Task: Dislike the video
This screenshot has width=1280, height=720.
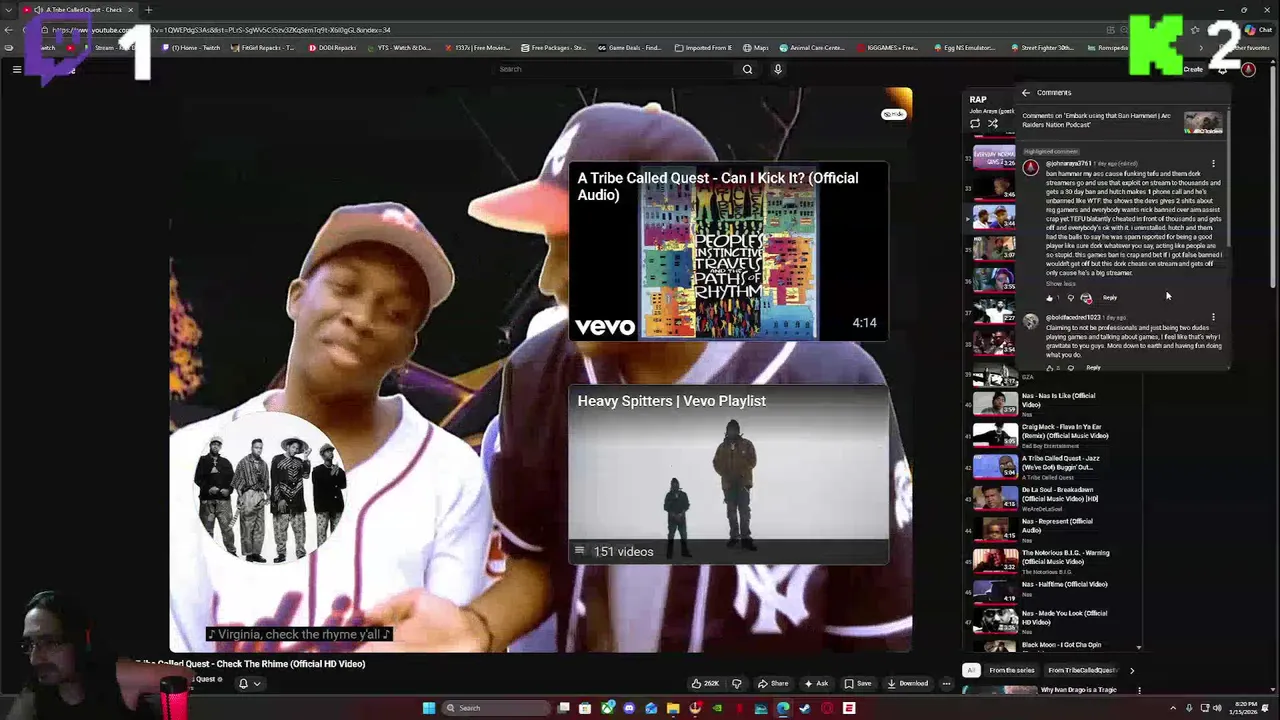Action: pos(737,684)
